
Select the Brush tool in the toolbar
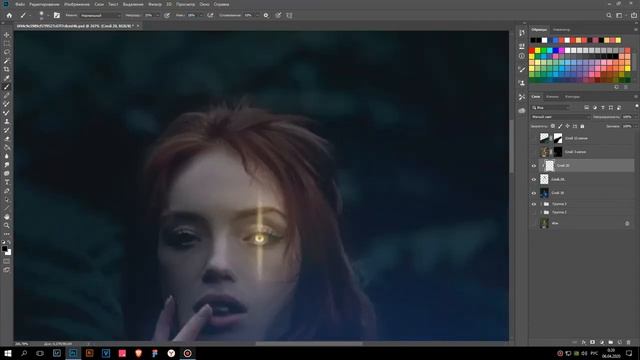(7, 87)
